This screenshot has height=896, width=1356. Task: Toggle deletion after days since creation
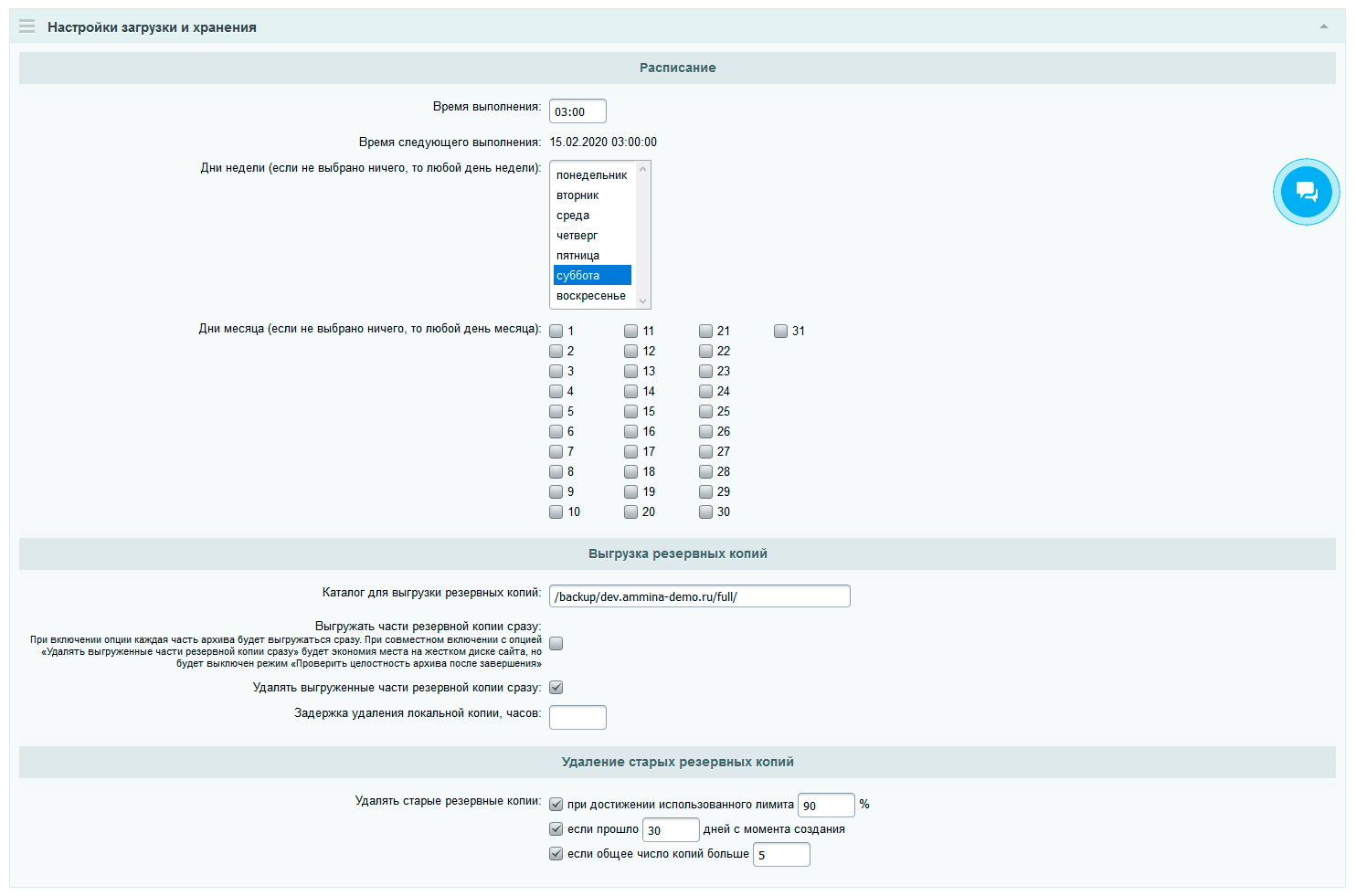tap(556, 829)
